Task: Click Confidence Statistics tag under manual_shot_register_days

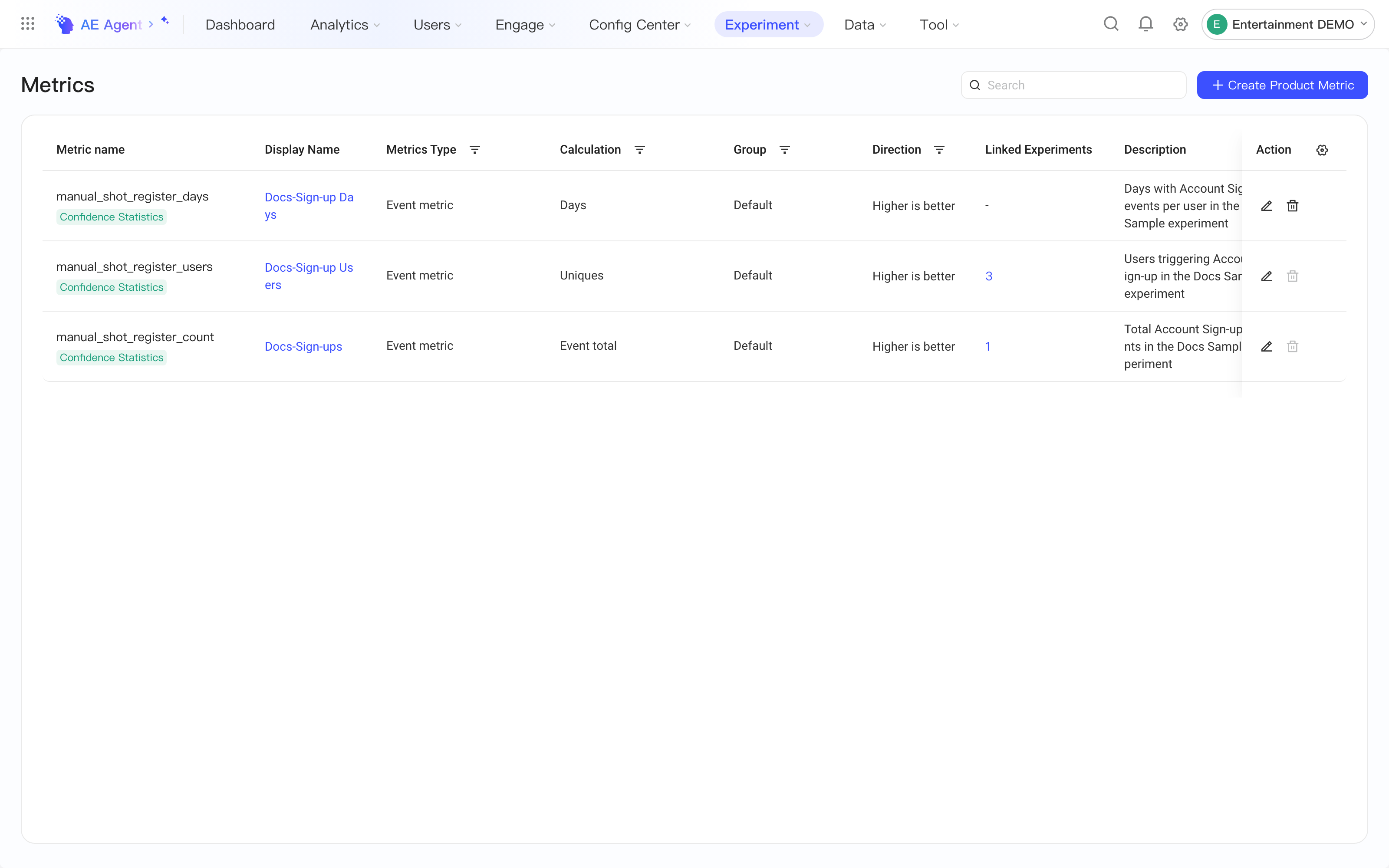Action: [x=112, y=217]
